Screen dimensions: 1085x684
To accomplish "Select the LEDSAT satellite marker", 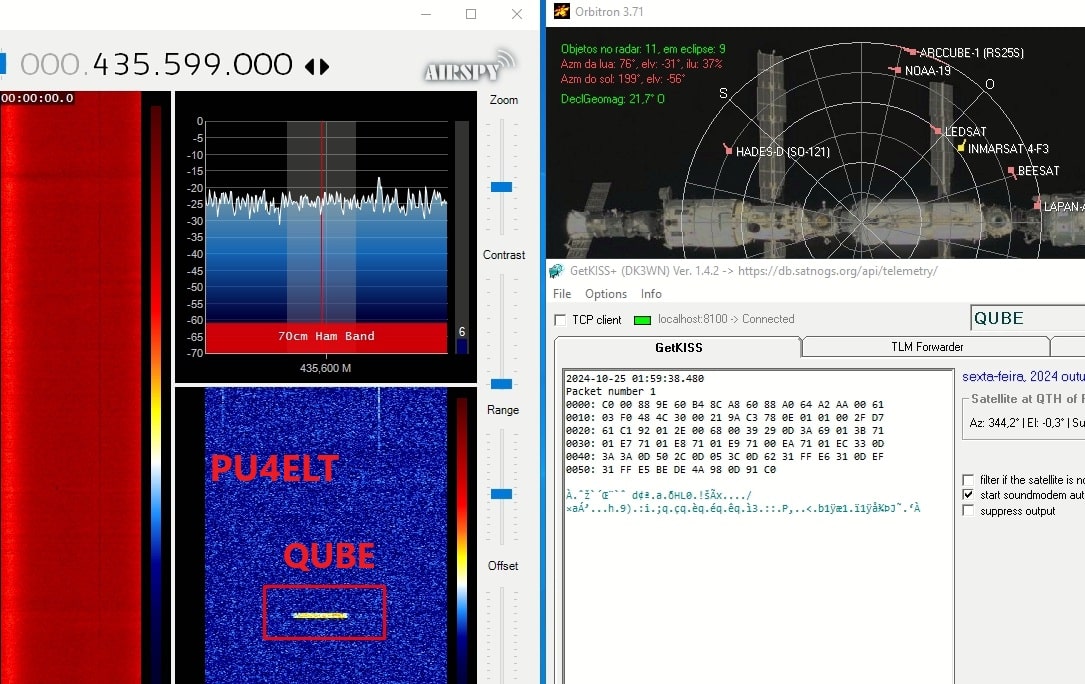I will pos(937,130).
